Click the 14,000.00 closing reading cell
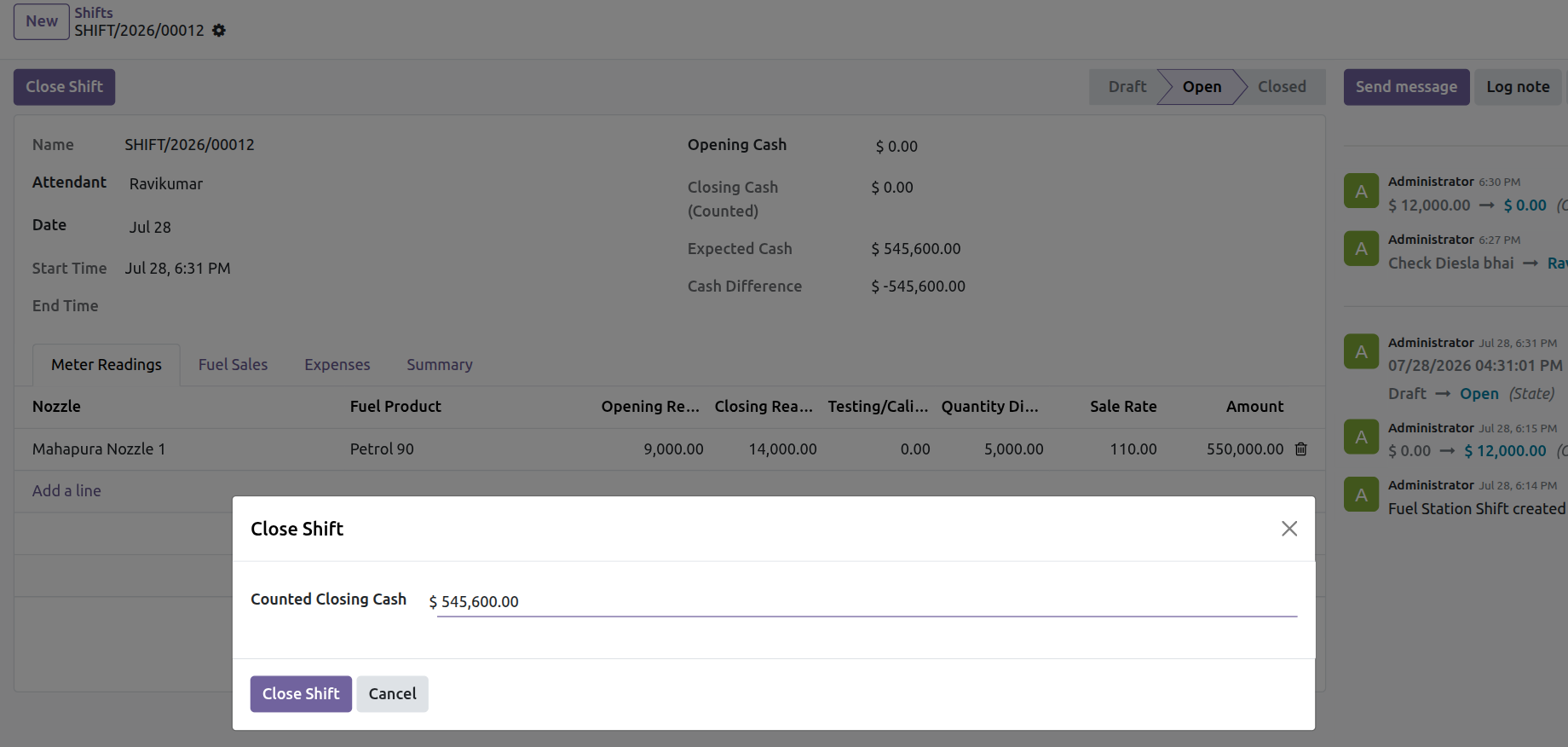This screenshot has height=747, width=1568. 782,449
